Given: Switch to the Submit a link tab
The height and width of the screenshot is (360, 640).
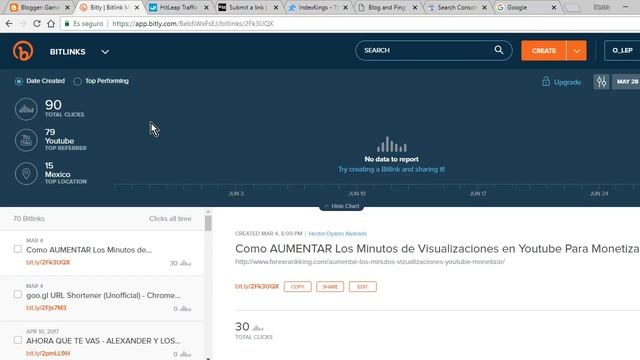Looking at the screenshot, I should coord(247,8).
